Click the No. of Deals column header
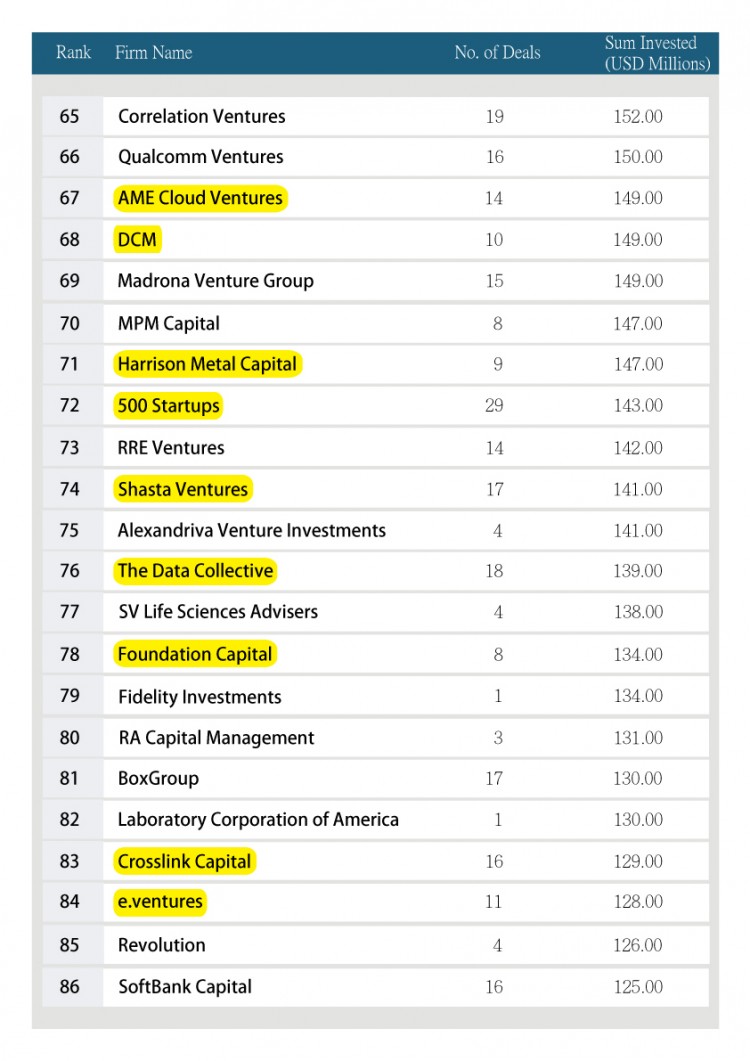This screenshot has height=1061, width=750. (497, 53)
